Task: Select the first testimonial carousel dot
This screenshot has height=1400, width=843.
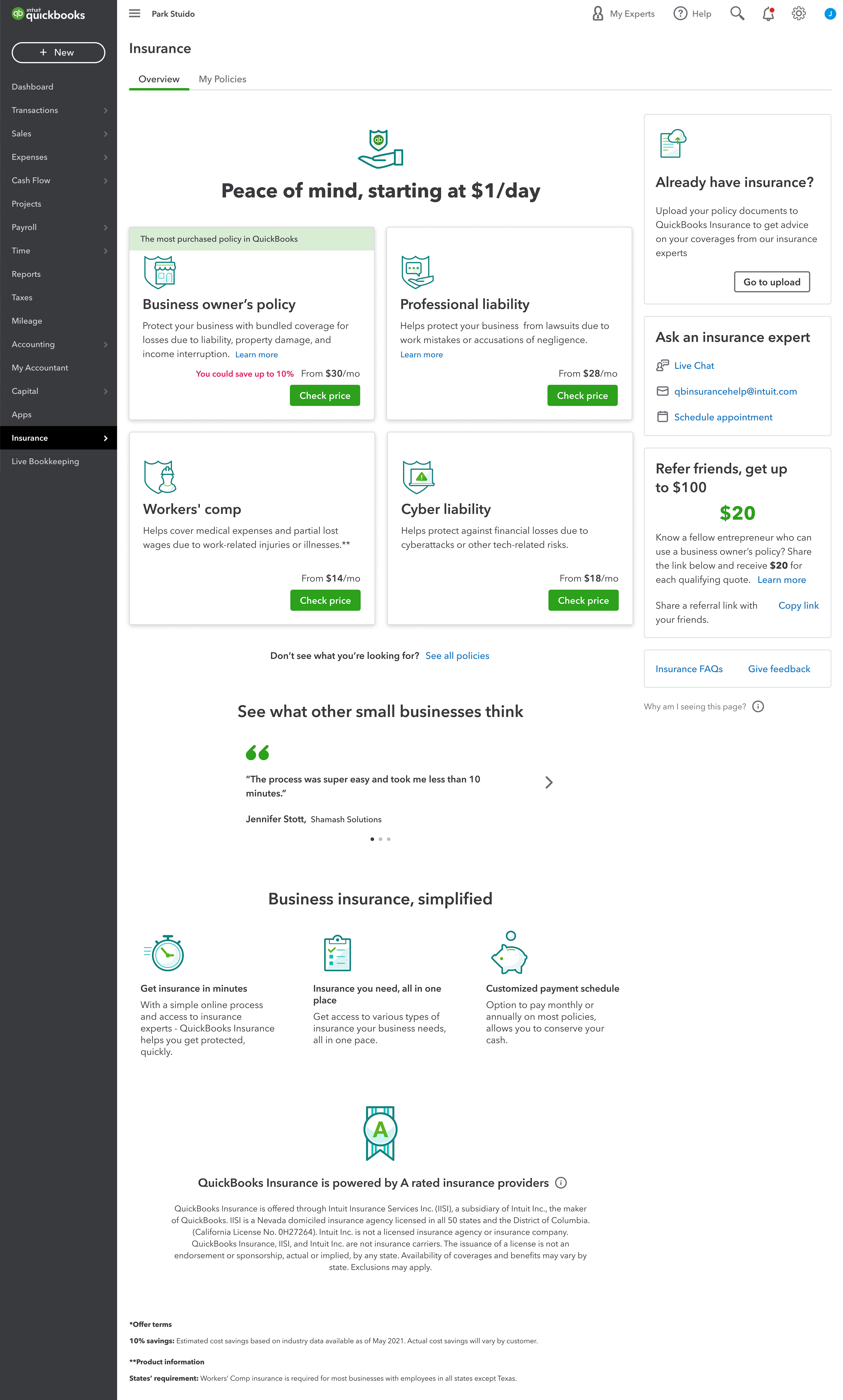Action: tap(372, 839)
